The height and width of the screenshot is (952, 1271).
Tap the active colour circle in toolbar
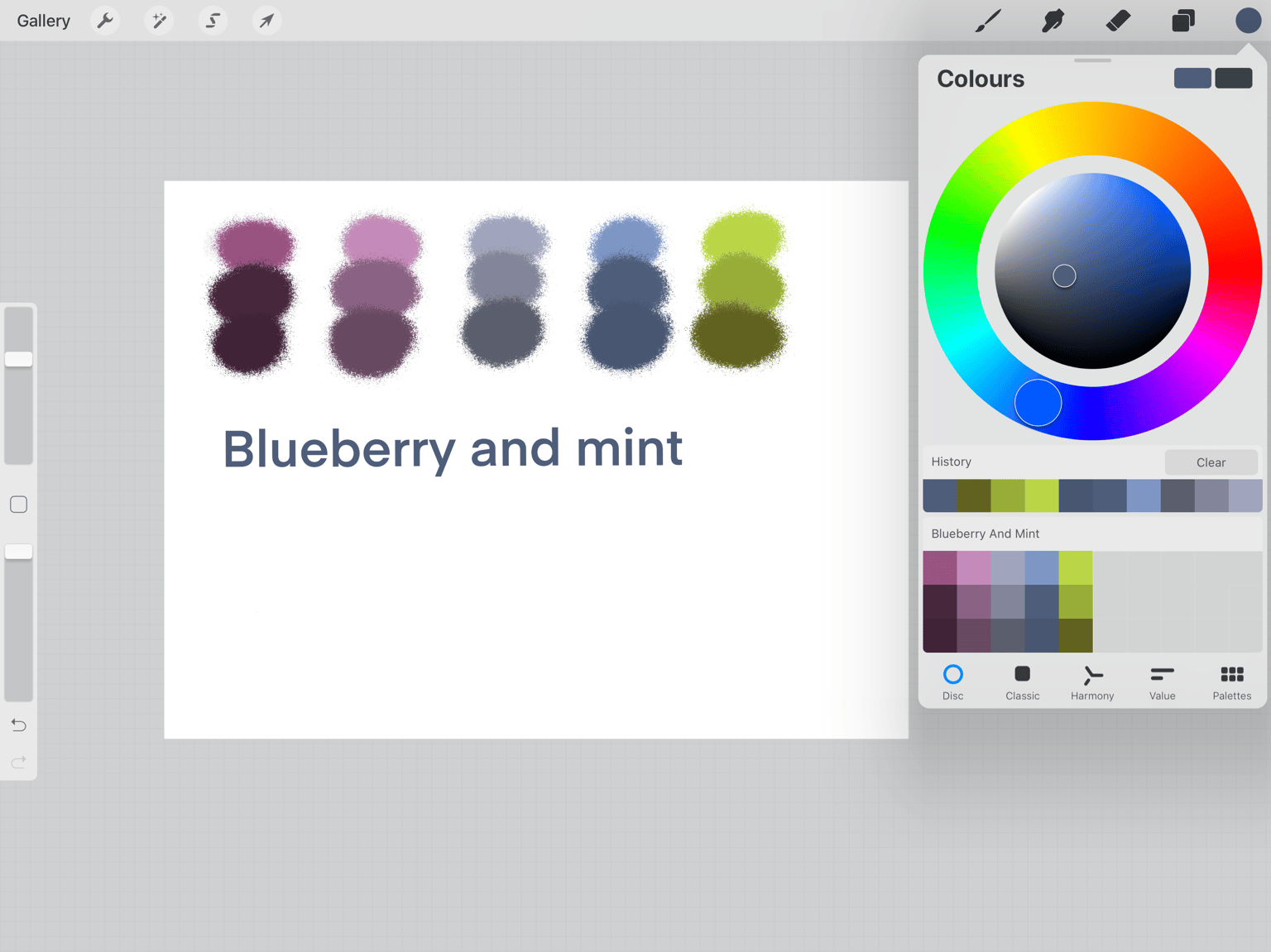[1248, 20]
